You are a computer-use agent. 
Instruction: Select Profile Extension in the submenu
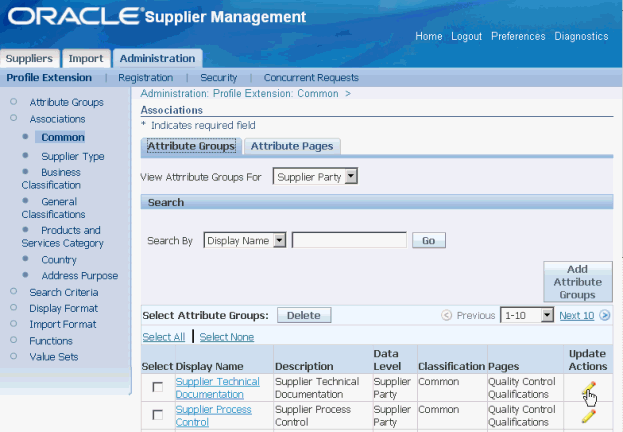point(49,77)
